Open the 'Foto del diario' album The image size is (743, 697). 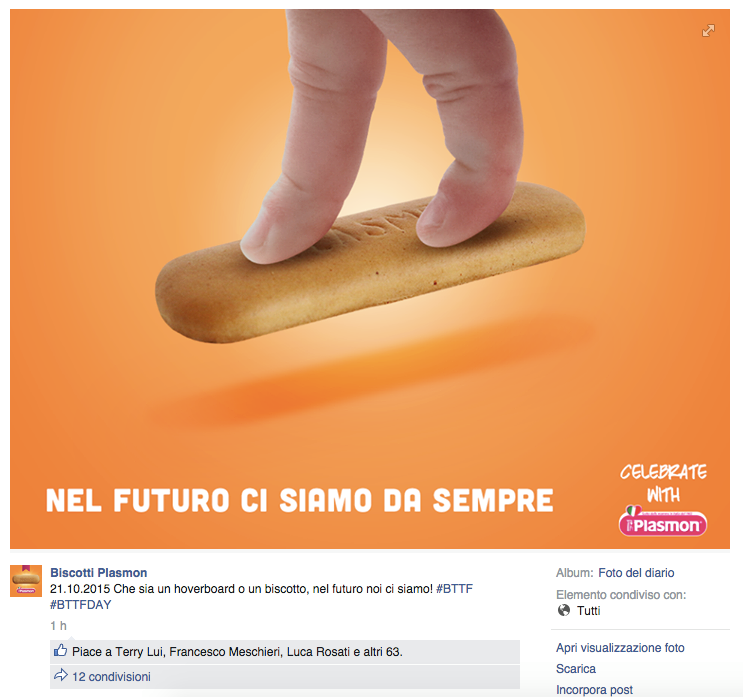pyautogui.click(x=636, y=573)
